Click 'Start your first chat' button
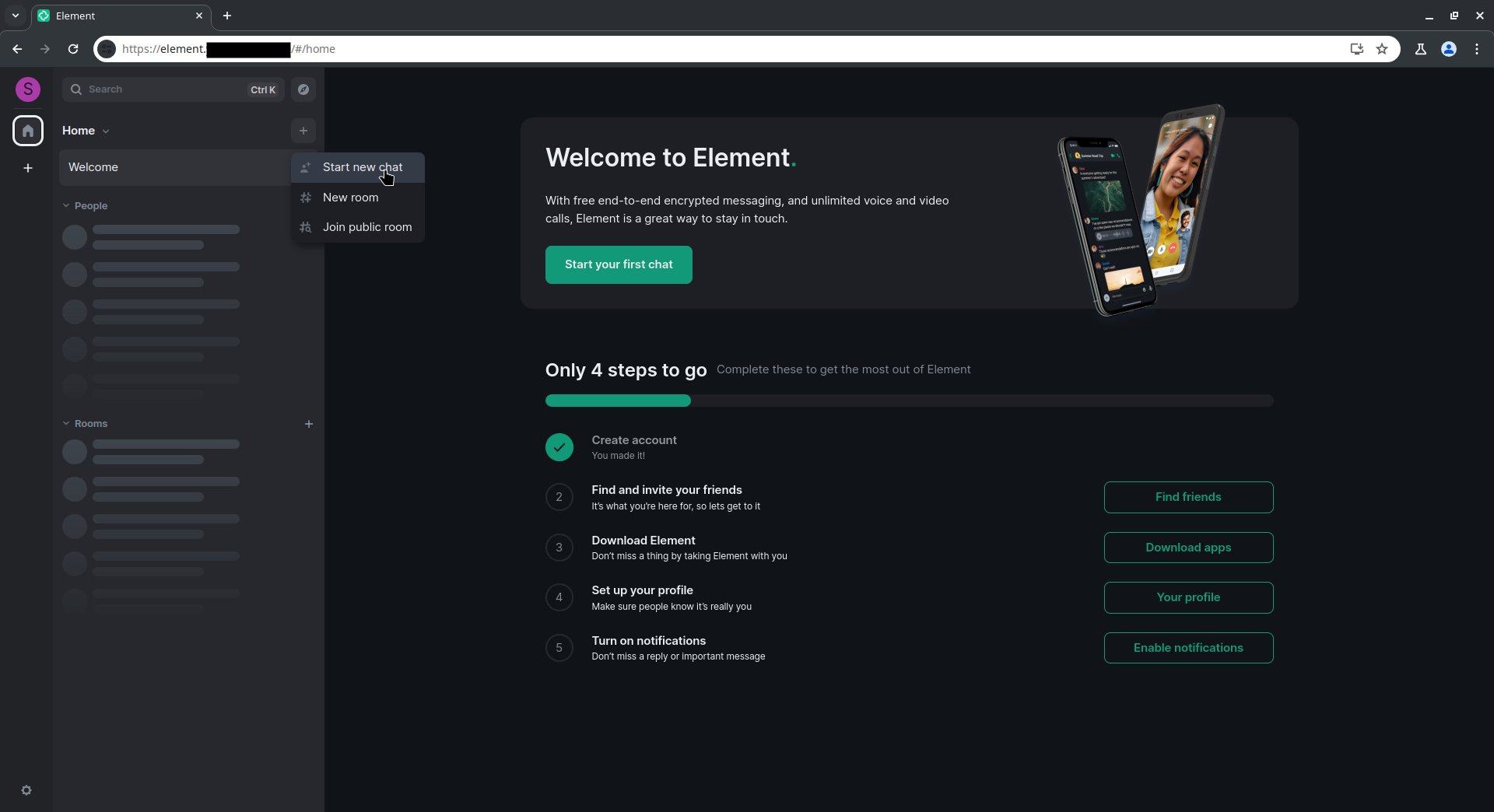The image size is (1494, 812). (x=619, y=264)
